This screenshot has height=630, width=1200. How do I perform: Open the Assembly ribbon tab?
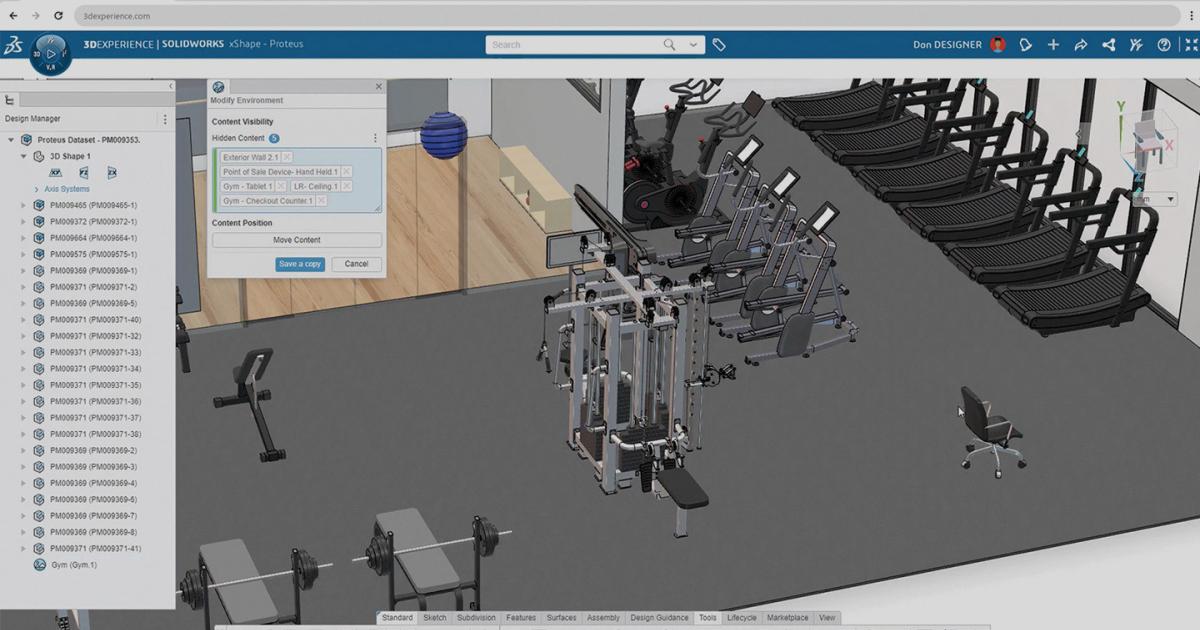(603, 618)
